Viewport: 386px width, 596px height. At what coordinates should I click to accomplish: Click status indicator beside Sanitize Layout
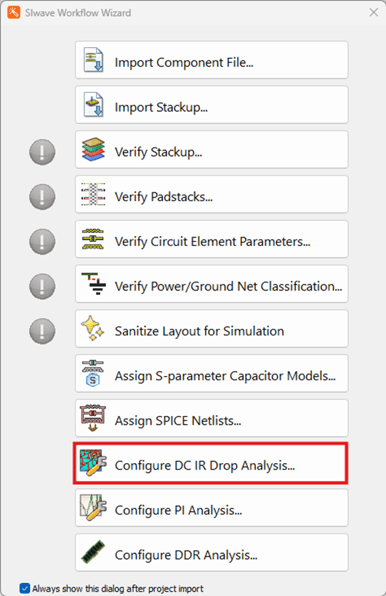click(42, 331)
